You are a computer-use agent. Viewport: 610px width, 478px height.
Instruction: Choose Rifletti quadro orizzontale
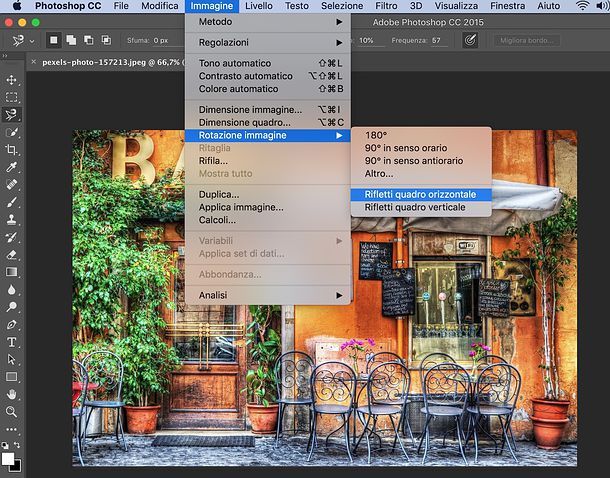click(x=421, y=194)
